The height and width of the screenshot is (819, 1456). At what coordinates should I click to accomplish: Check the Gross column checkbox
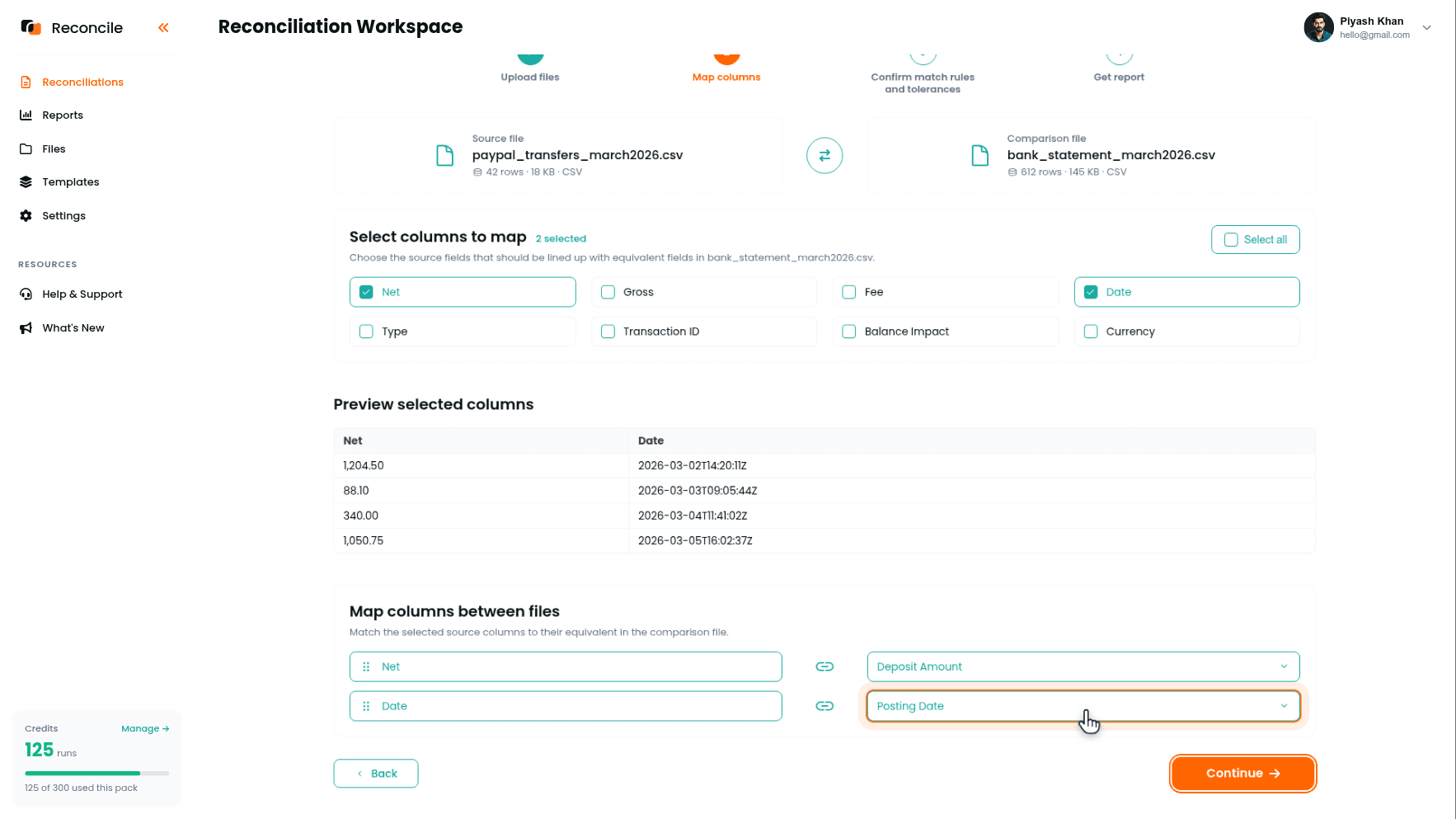608,292
